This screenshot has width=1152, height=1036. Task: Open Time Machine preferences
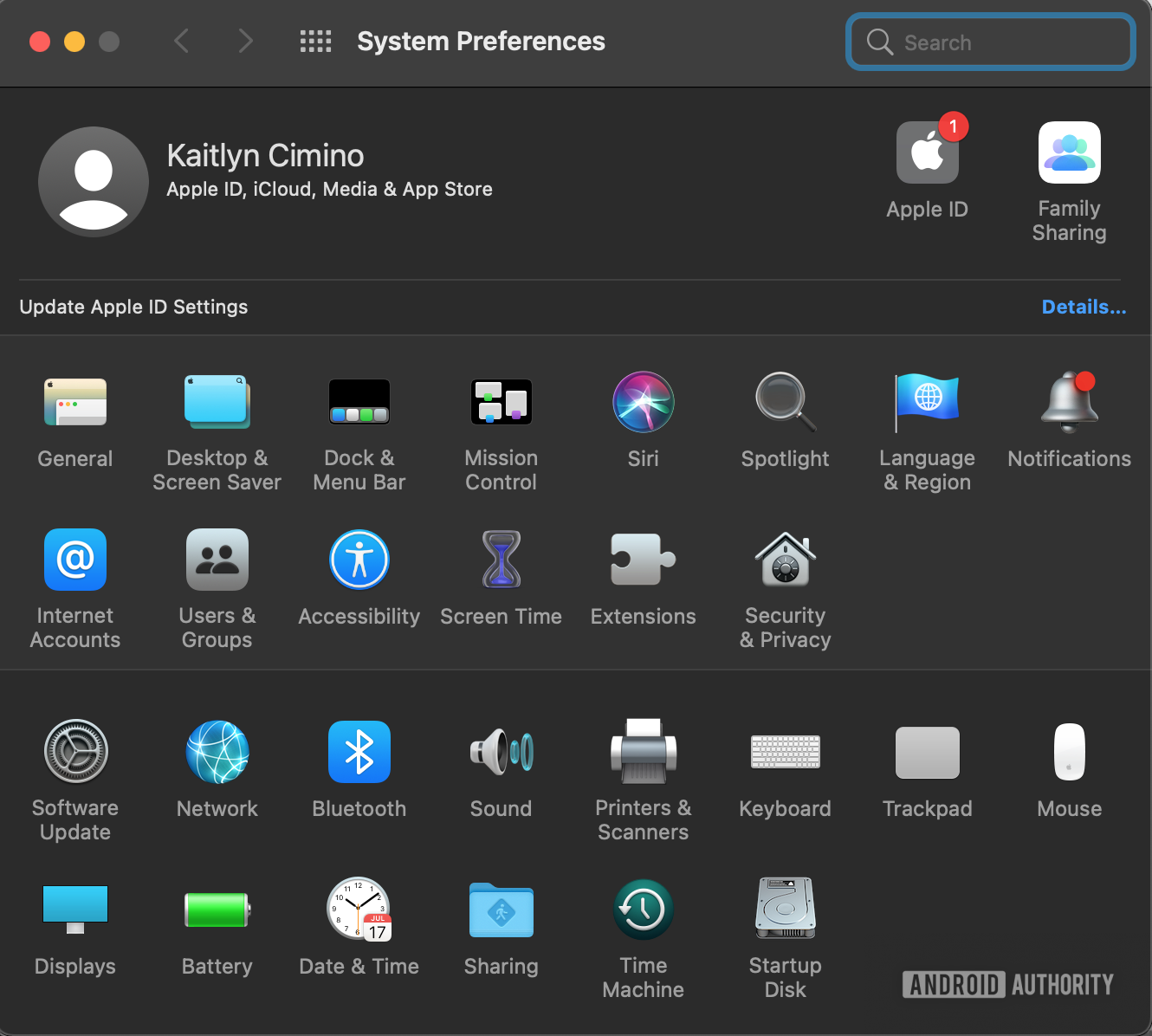(x=643, y=910)
